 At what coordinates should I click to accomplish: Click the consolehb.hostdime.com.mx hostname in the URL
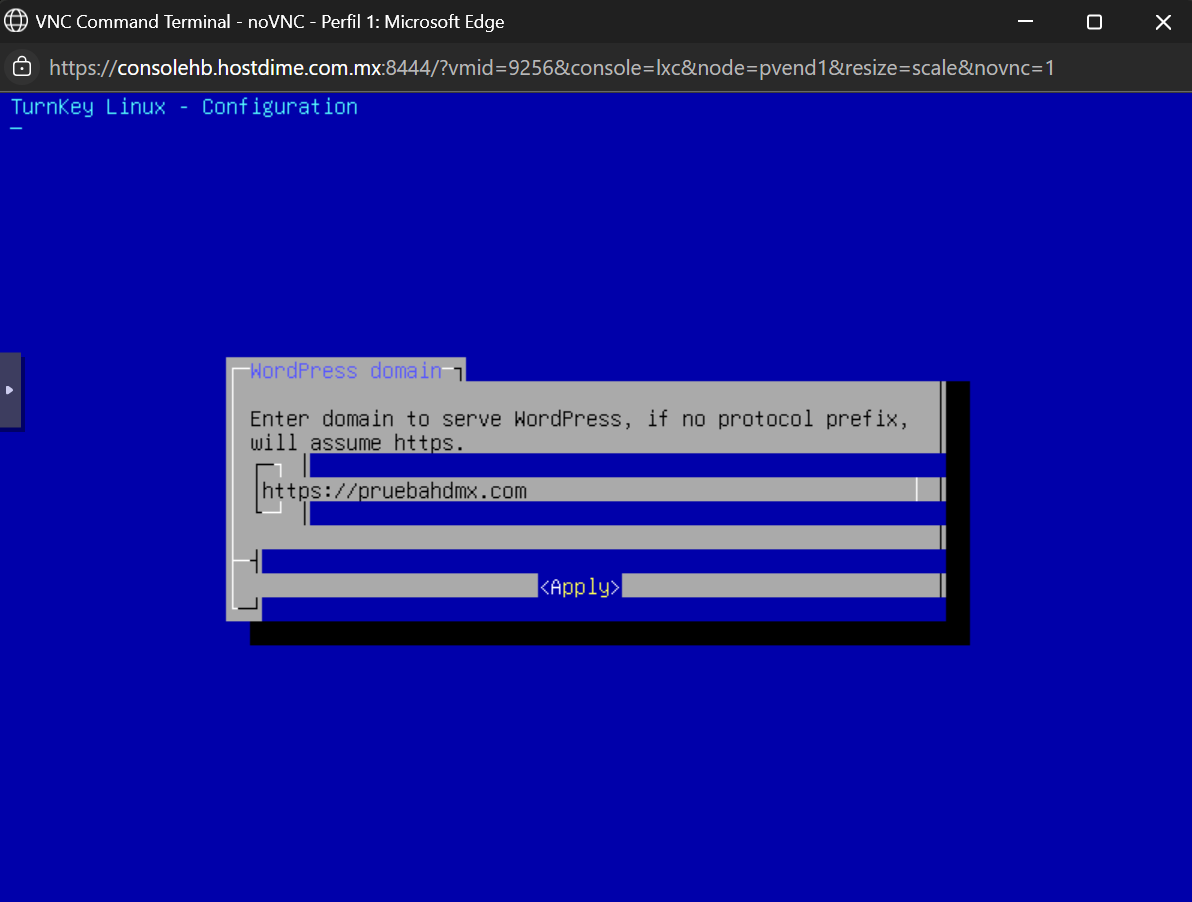249,68
